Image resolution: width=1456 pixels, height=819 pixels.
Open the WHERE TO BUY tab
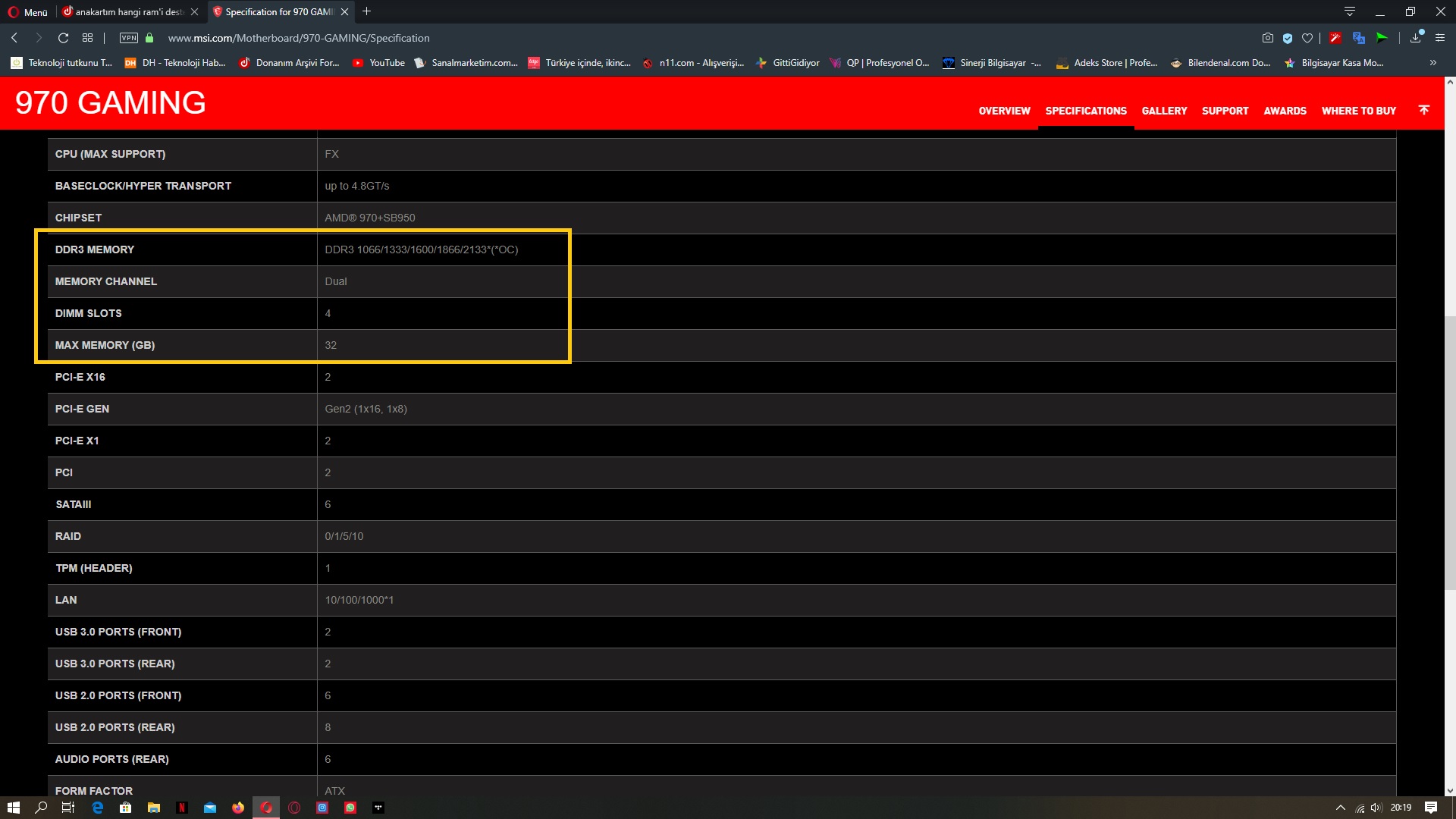1358,111
